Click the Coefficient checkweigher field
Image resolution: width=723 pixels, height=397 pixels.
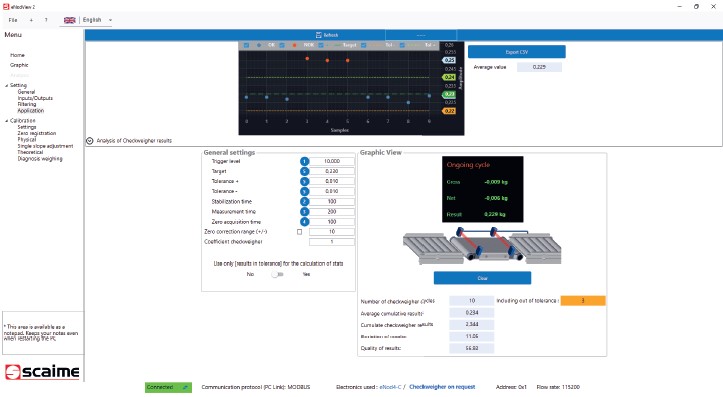click(332, 242)
